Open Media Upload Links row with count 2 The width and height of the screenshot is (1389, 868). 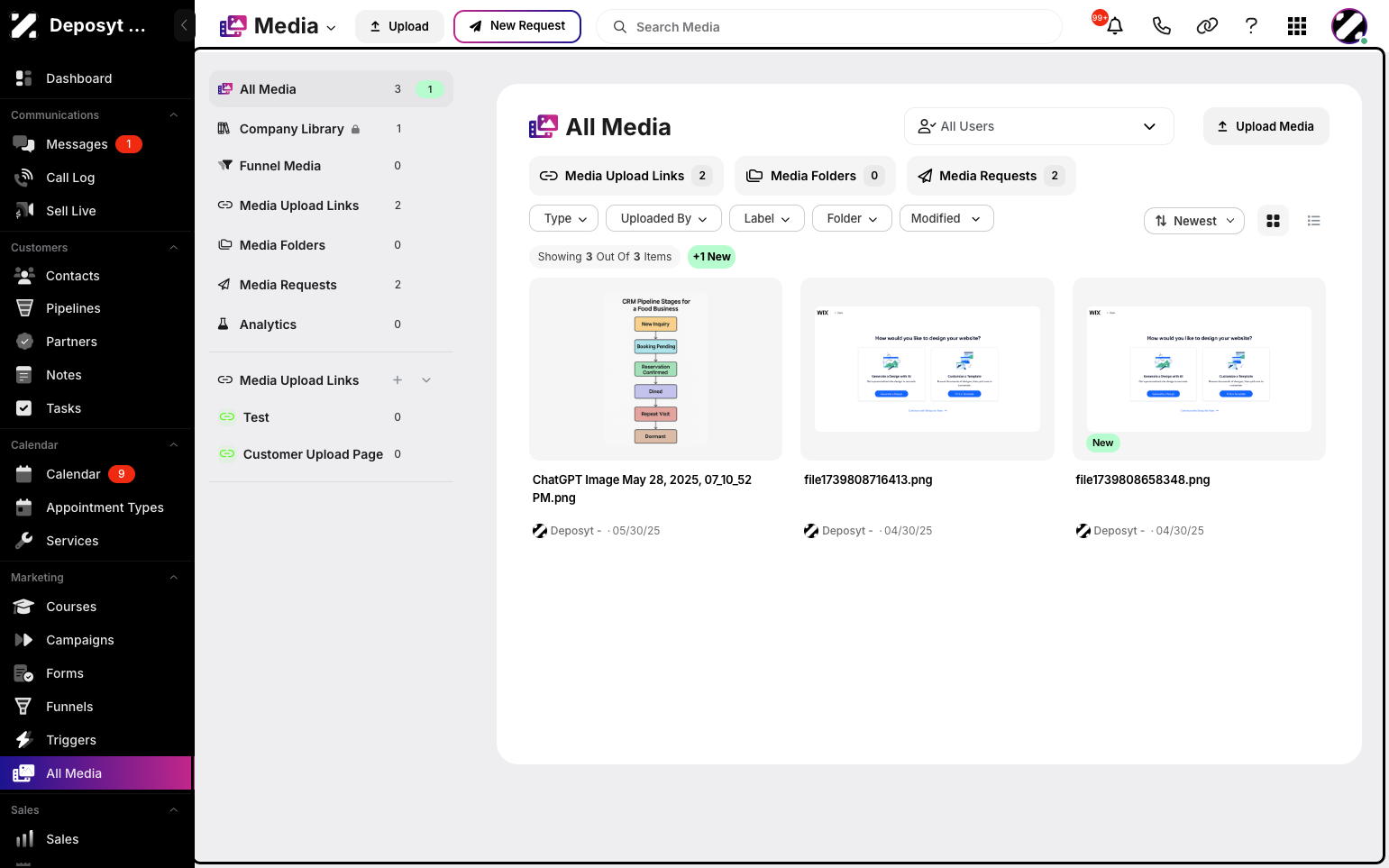331,206
